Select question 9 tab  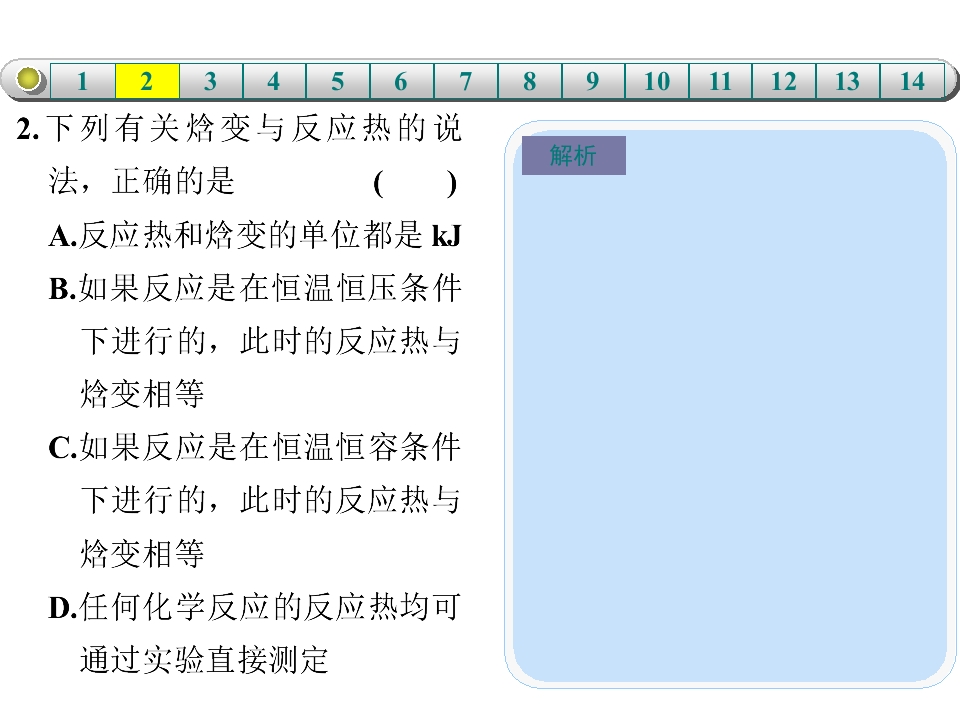tap(593, 81)
